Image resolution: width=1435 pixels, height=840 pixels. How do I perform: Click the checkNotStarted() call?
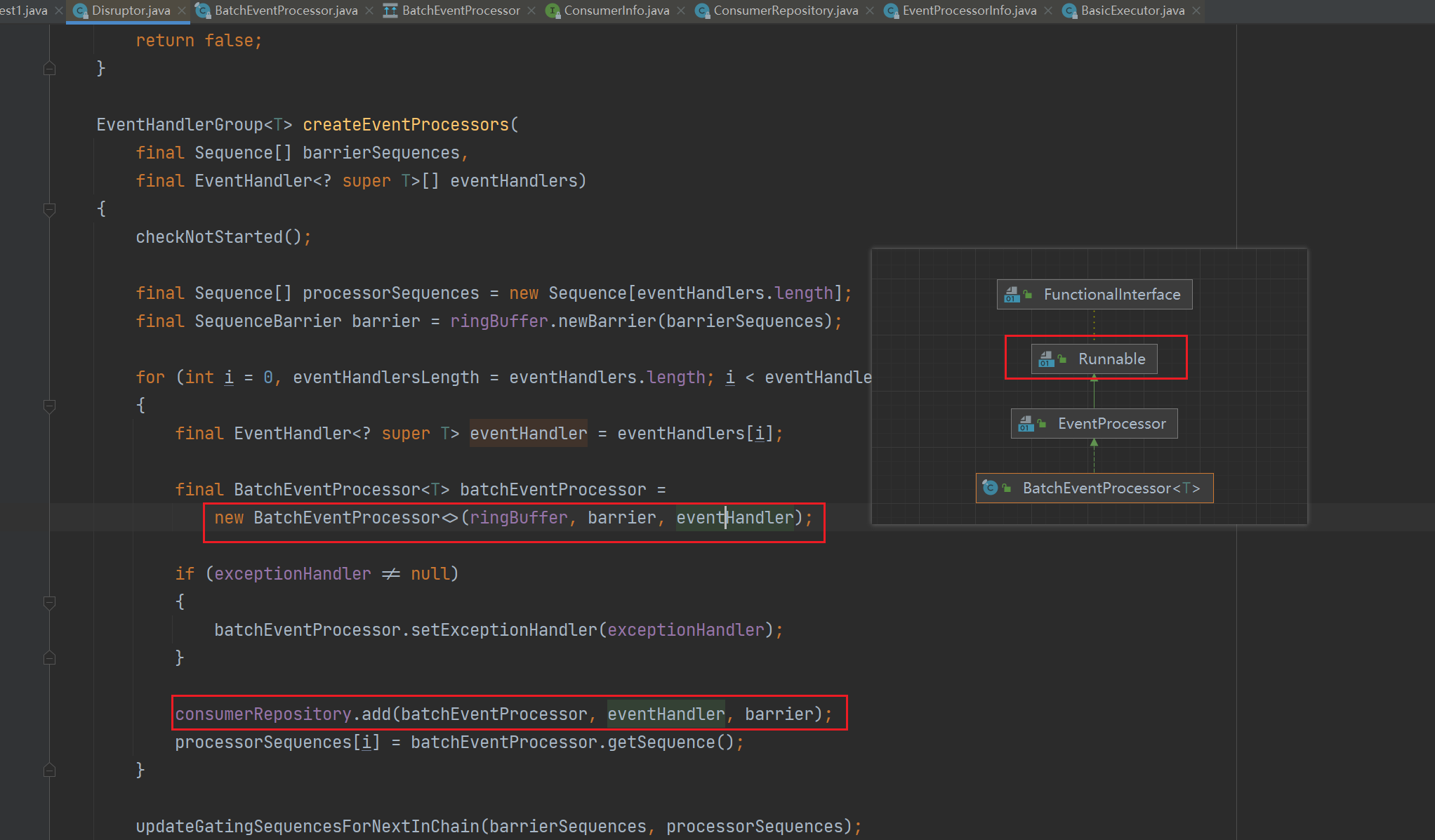click(x=223, y=237)
